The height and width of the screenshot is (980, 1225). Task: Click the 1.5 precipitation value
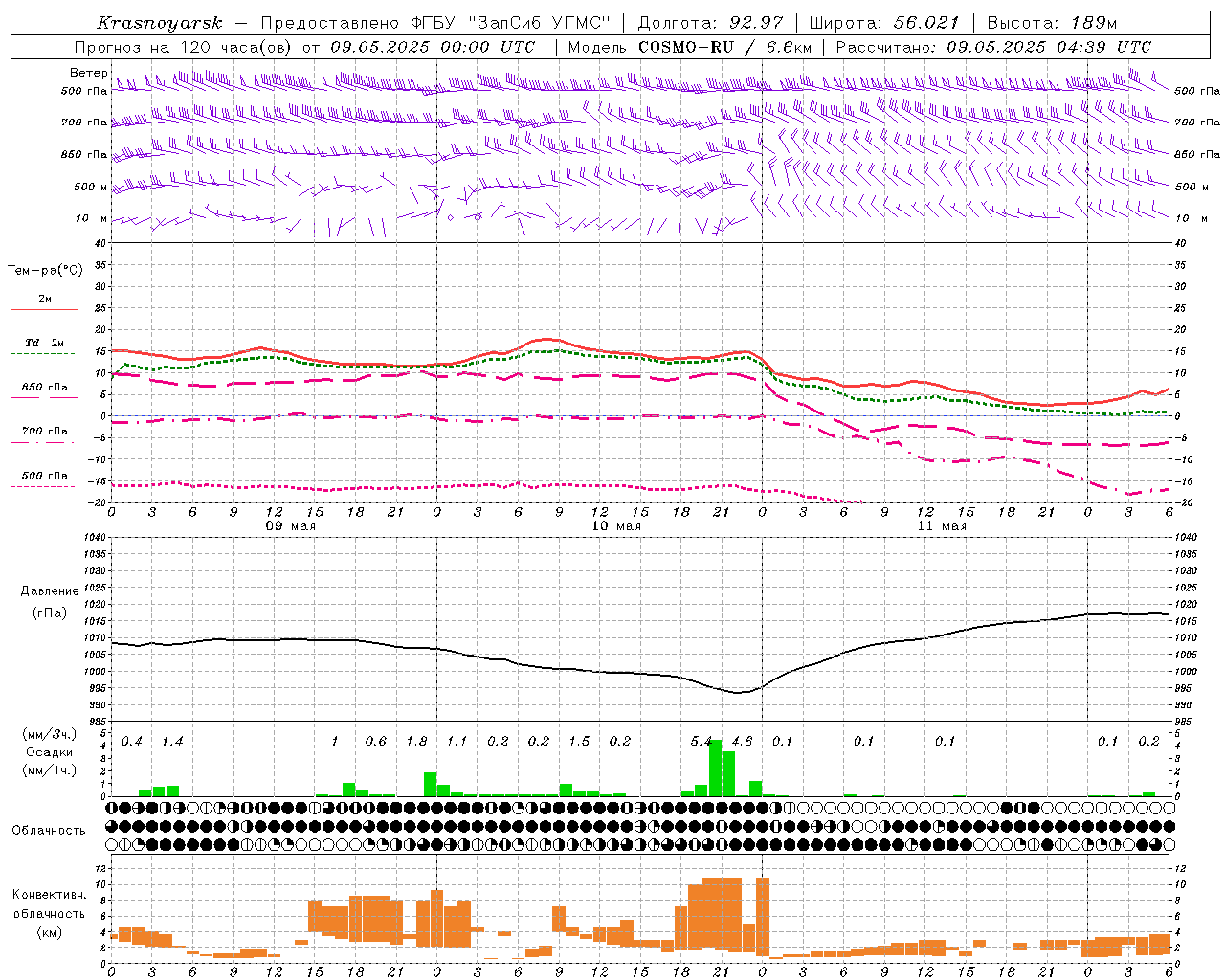(579, 742)
